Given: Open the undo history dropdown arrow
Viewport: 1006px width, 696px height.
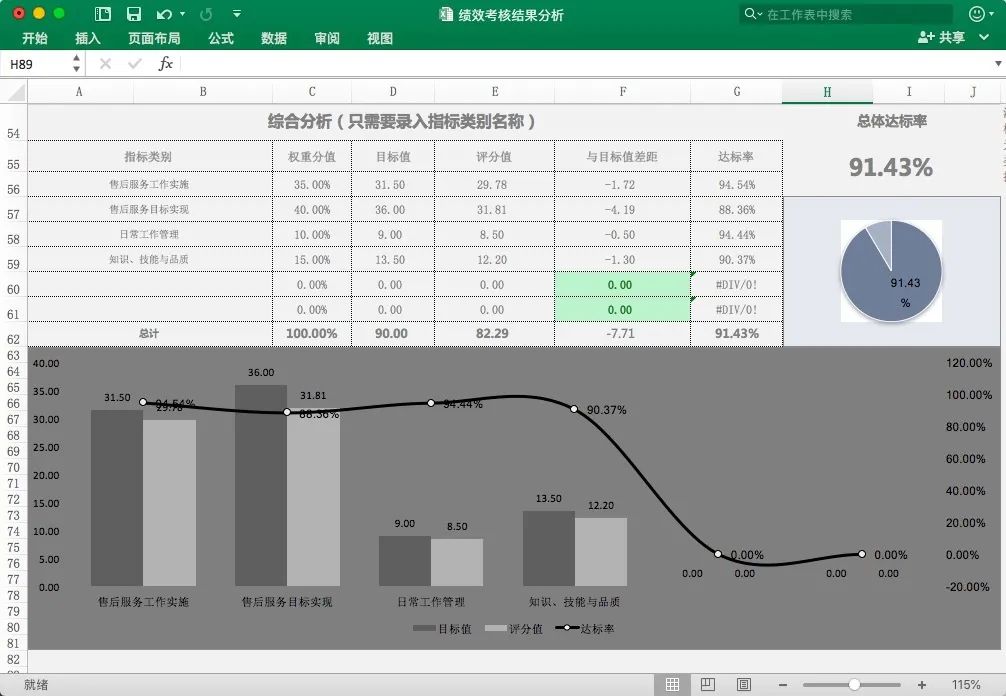Looking at the screenshot, I should tap(182, 14).
